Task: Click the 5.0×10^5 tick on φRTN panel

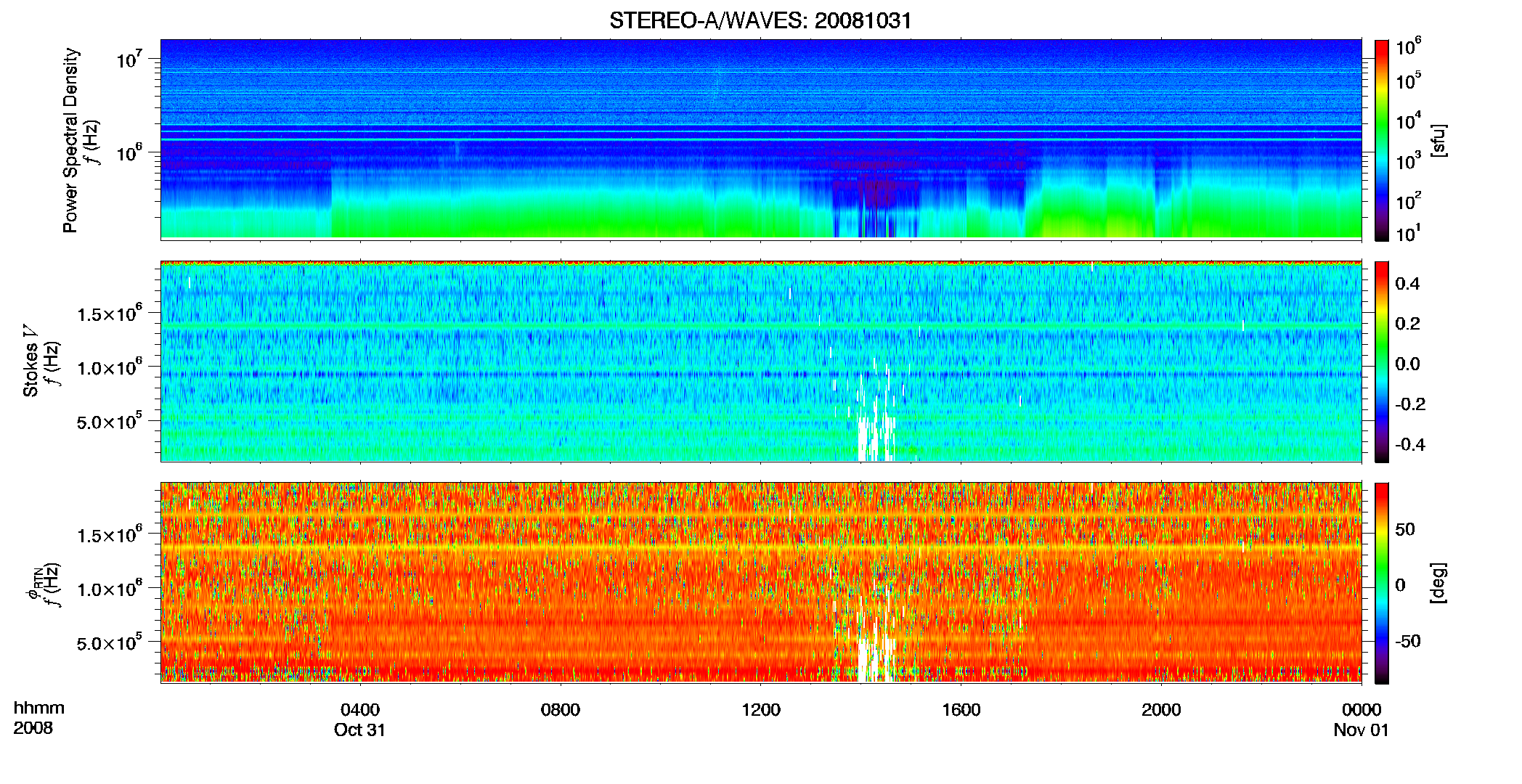Action: 110,642
